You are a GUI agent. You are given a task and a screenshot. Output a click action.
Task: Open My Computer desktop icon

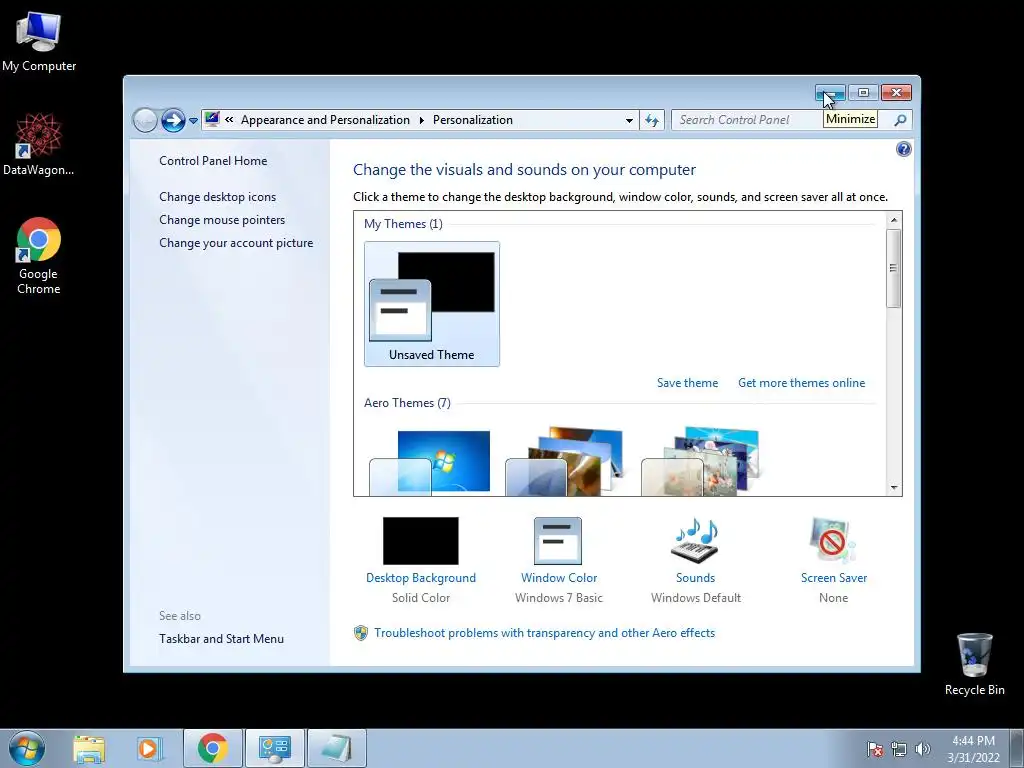(x=39, y=42)
